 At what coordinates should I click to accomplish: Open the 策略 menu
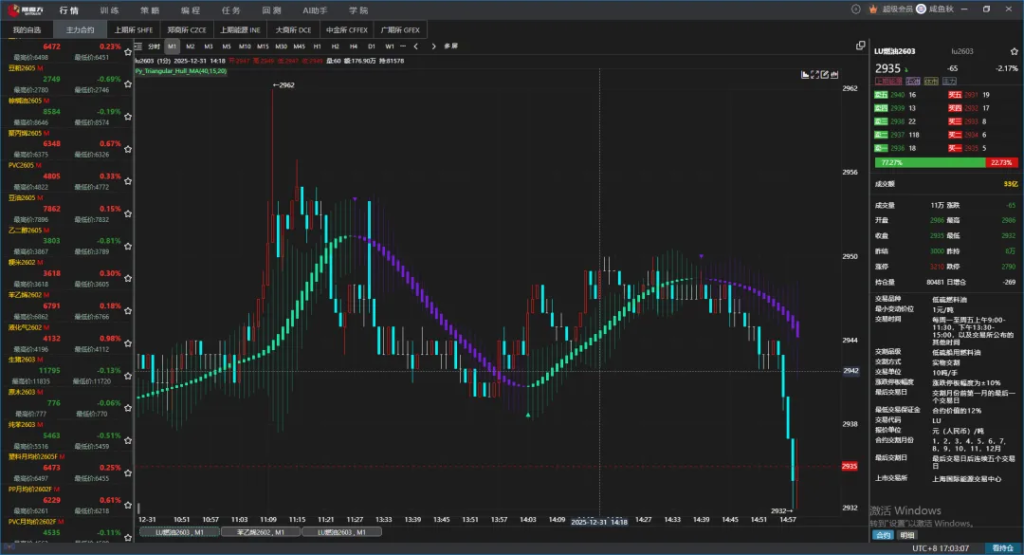[150, 10]
